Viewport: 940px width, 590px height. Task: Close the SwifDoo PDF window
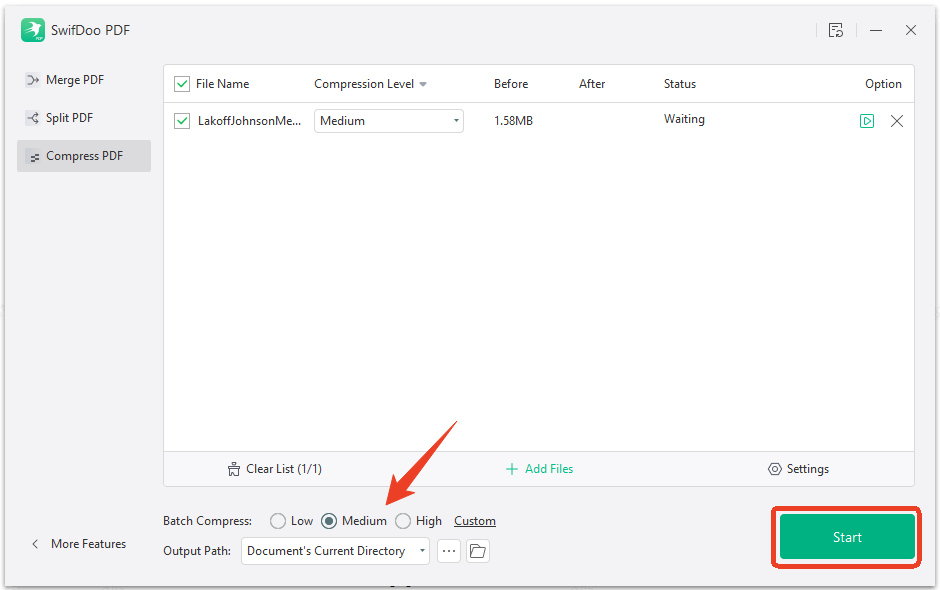pos(911,30)
